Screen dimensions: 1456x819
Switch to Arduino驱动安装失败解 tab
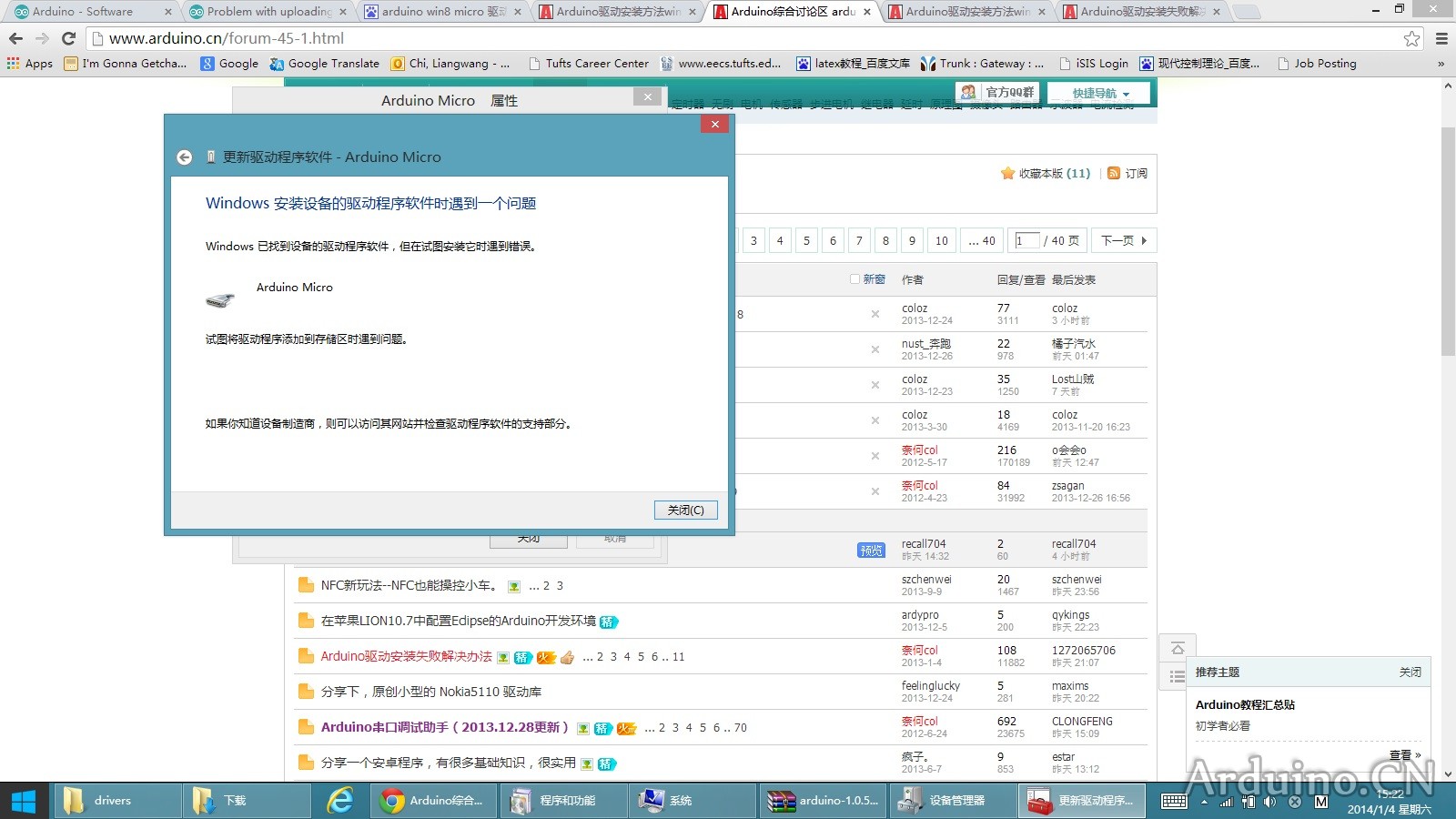tap(1139, 12)
